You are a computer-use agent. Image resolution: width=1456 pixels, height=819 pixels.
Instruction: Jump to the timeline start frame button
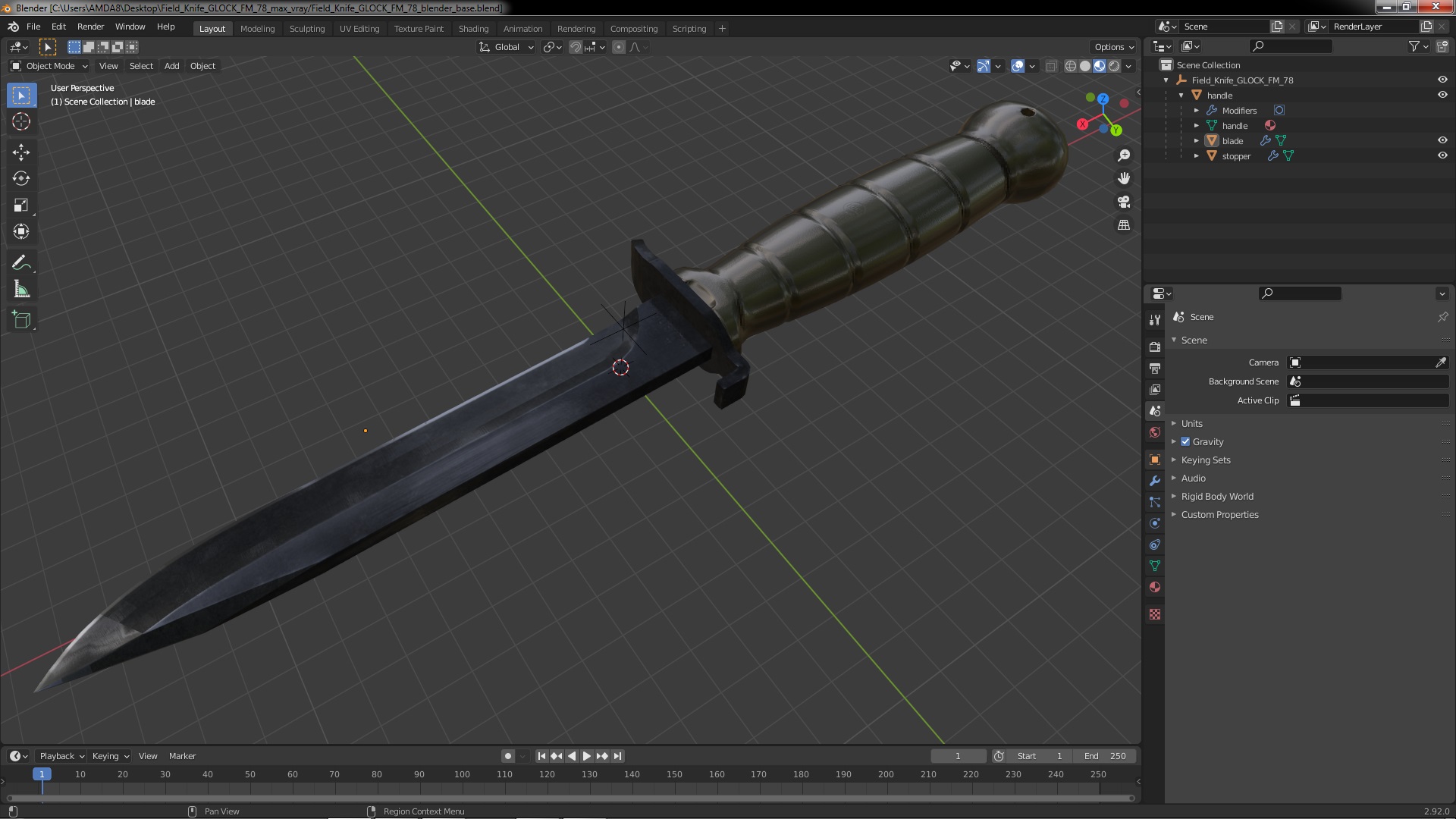tap(541, 756)
